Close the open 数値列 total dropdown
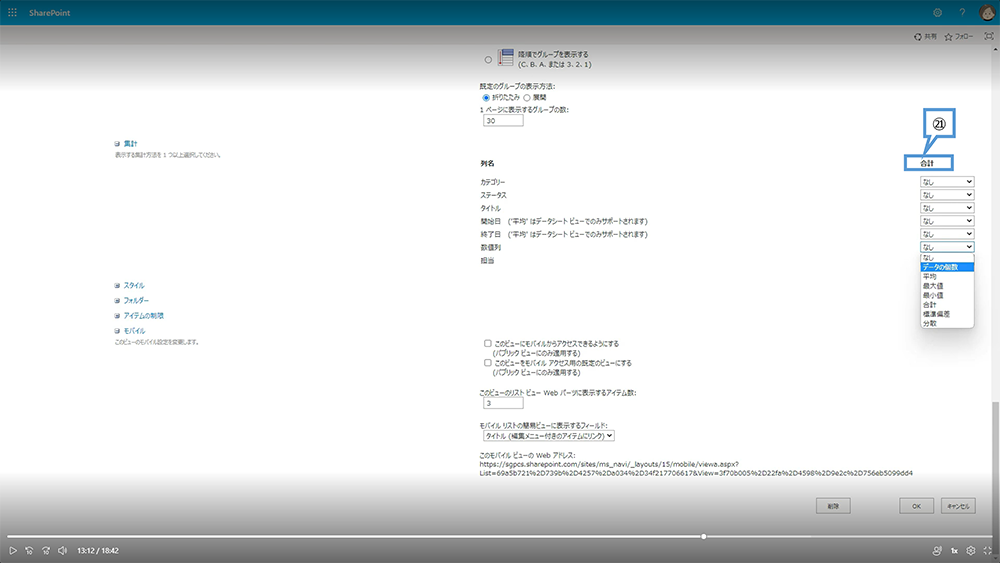The image size is (1000, 563). point(947,247)
